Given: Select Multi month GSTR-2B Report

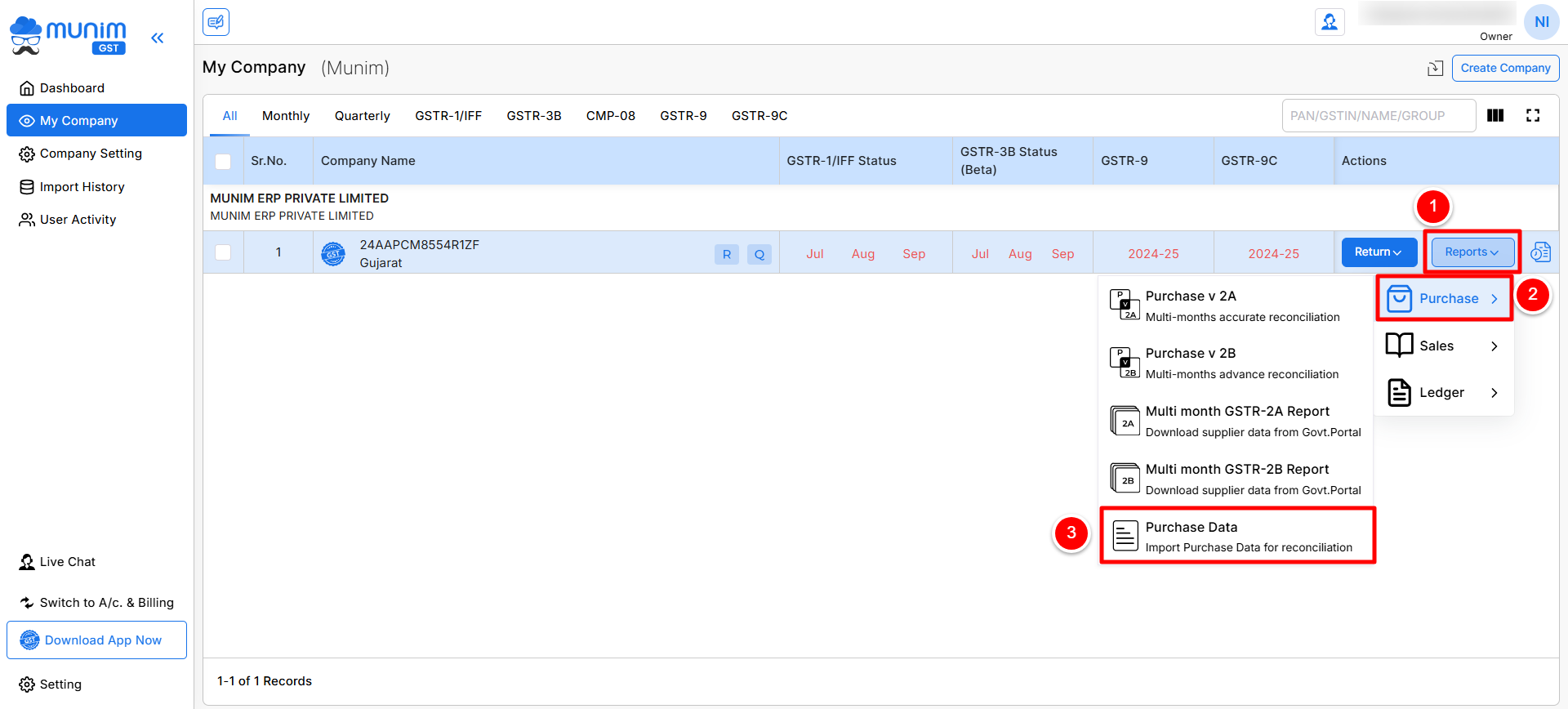Looking at the screenshot, I should [1236, 479].
